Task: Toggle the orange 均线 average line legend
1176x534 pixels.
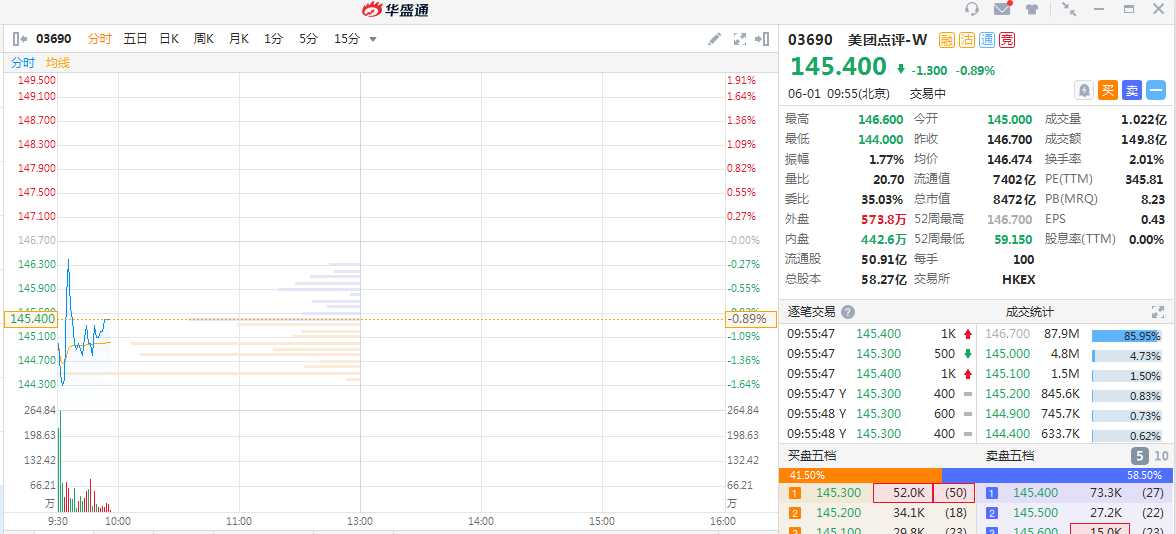Action: [58, 63]
